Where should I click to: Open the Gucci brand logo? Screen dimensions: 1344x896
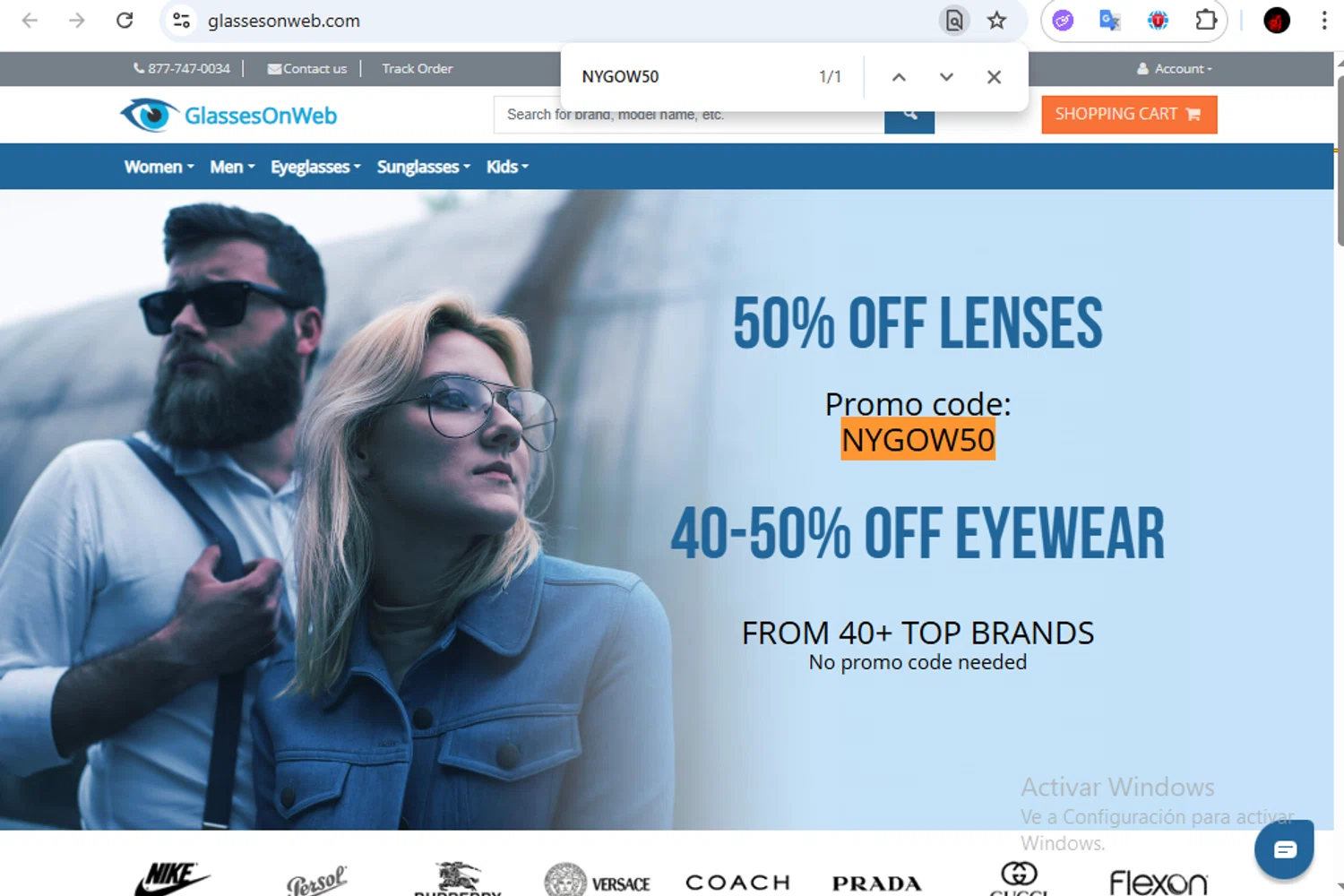point(1019,879)
